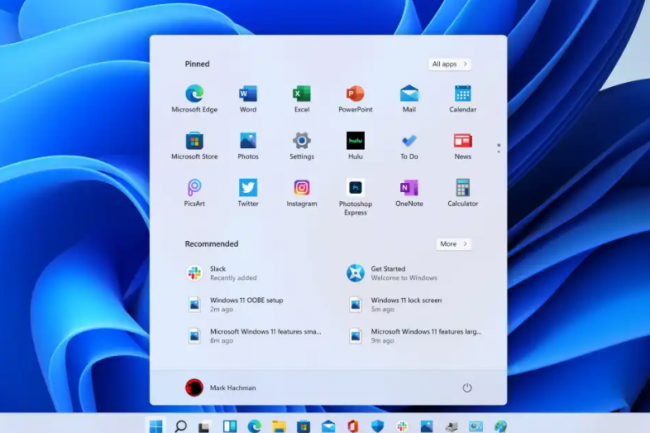Expand Recommended with the More button
The image size is (650, 433).
(x=453, y=244)
